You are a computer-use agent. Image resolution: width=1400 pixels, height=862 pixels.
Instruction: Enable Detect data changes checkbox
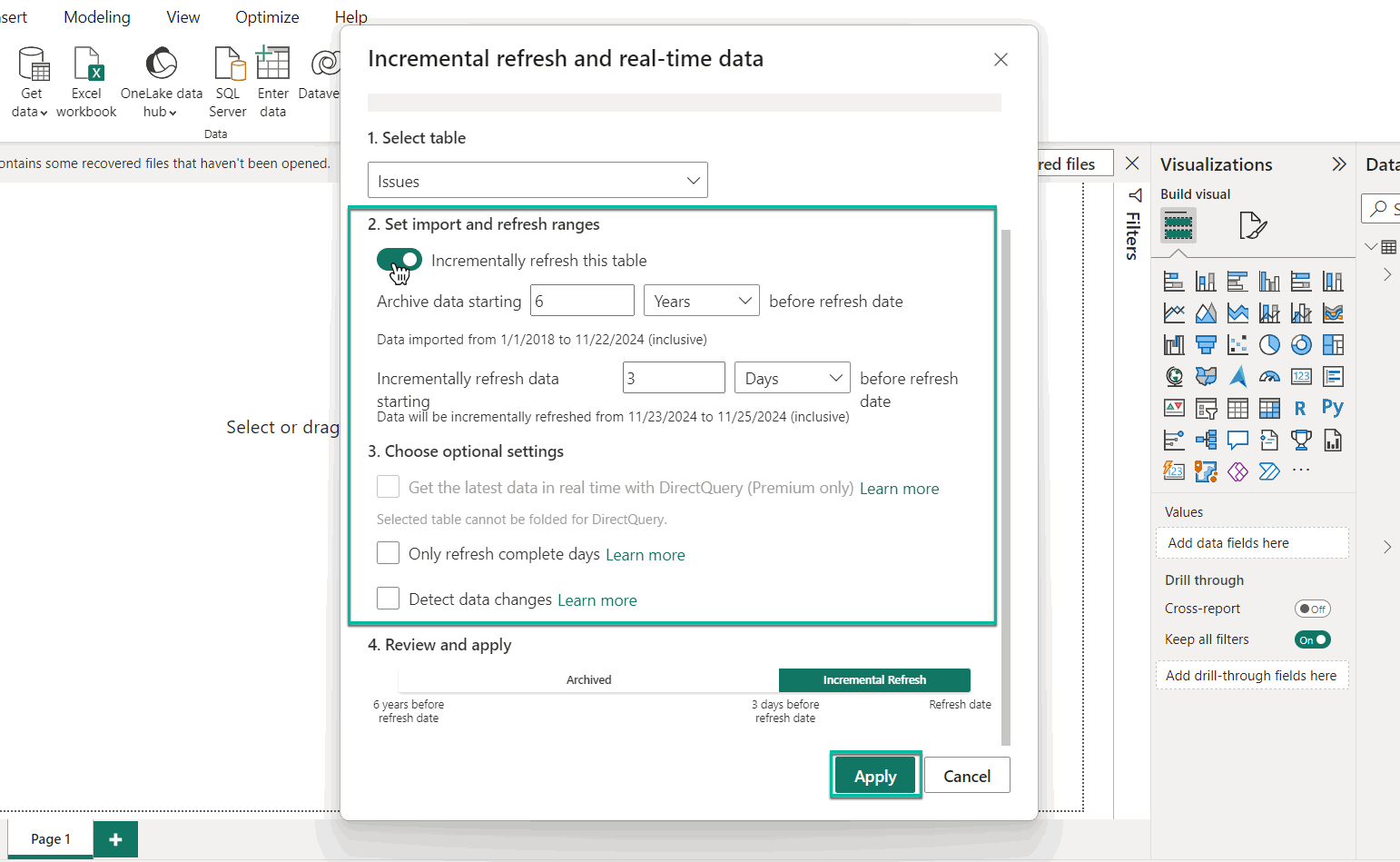tap(389, 599)
